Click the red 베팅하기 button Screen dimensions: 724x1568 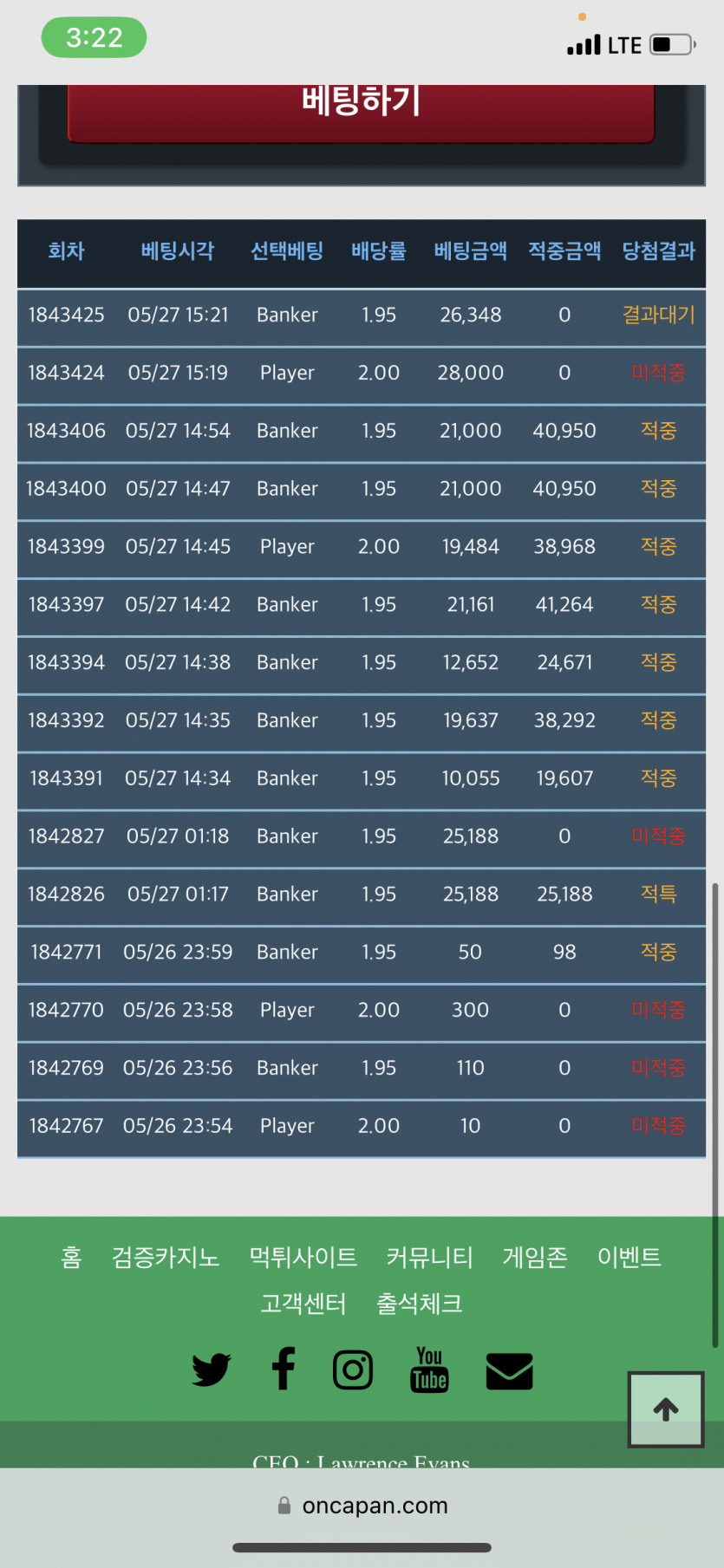click(362, 111)
